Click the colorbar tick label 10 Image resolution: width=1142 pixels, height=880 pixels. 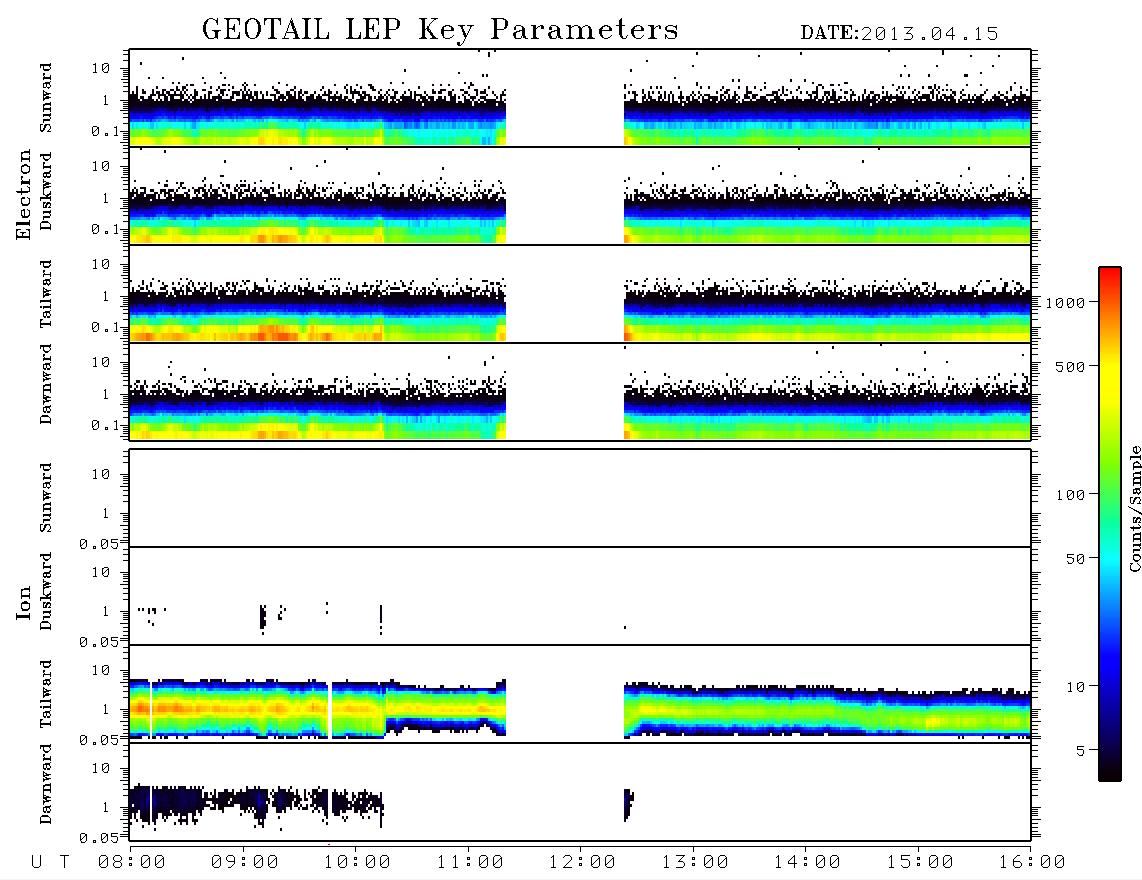(x=1075, y=686)
